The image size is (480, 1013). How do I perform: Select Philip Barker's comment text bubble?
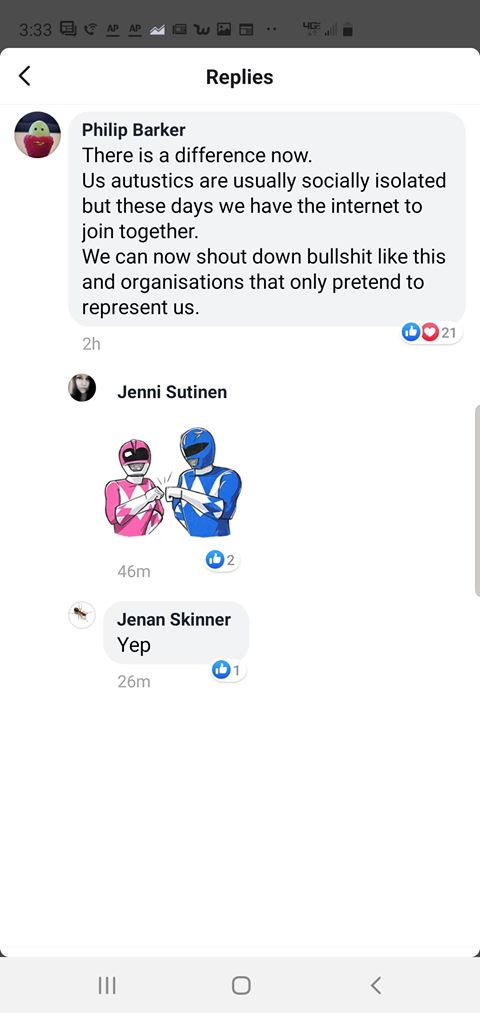(267, 218)
